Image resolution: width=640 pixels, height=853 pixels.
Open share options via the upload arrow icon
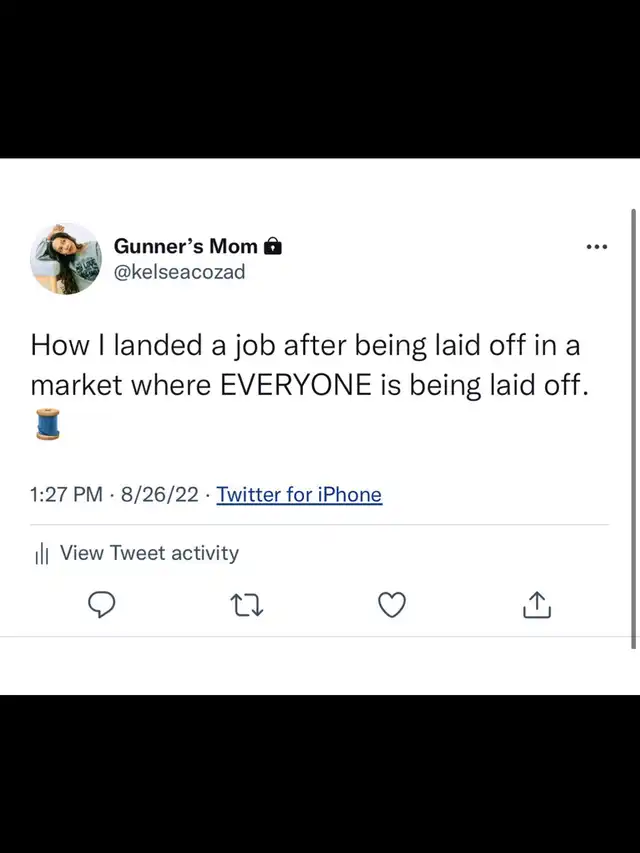click(537, 605)
